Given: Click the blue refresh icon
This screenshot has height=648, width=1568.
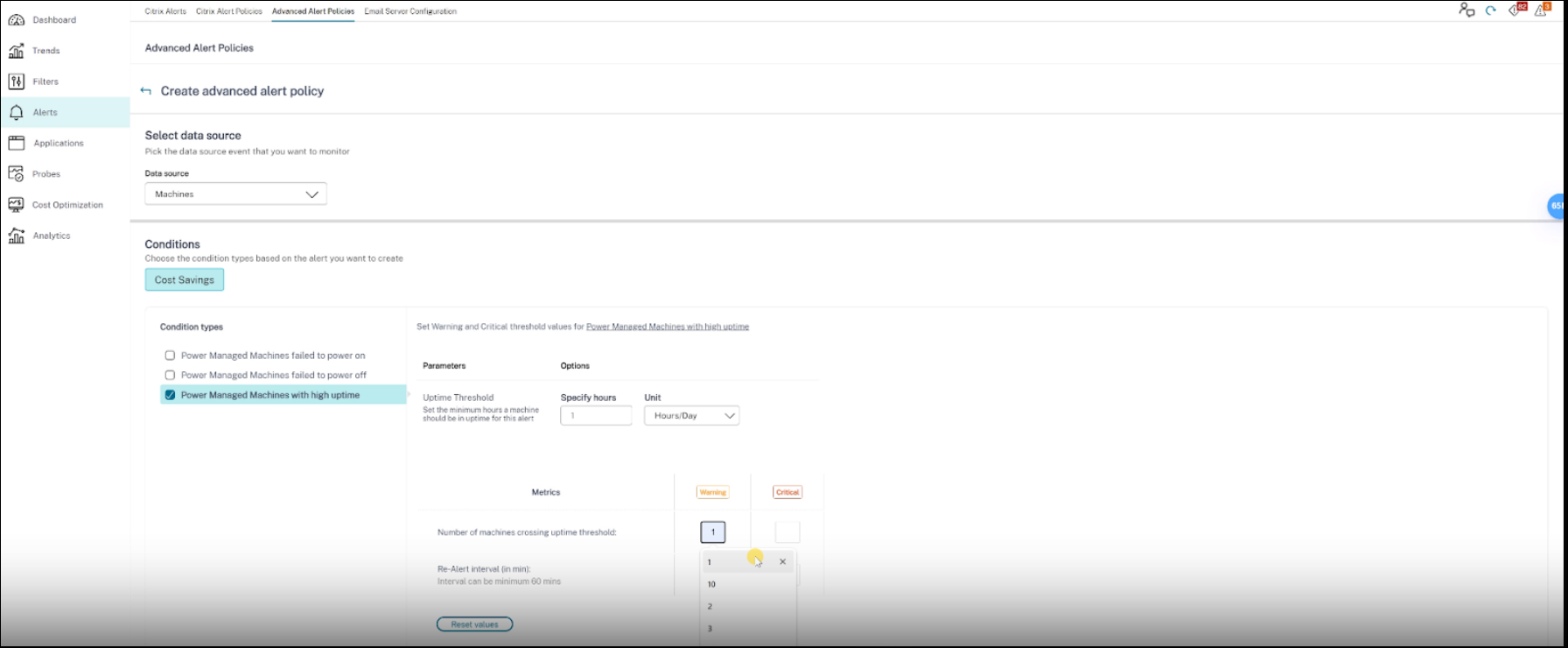Looking at the screenshot, I should tap(1491, 11).
